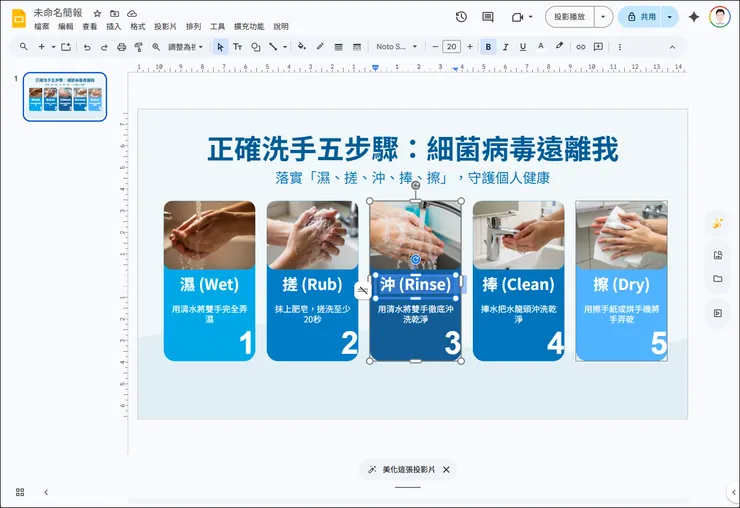Rename the 未命名簡報 title
Screen dimensions: 740x508
point(58,13)
